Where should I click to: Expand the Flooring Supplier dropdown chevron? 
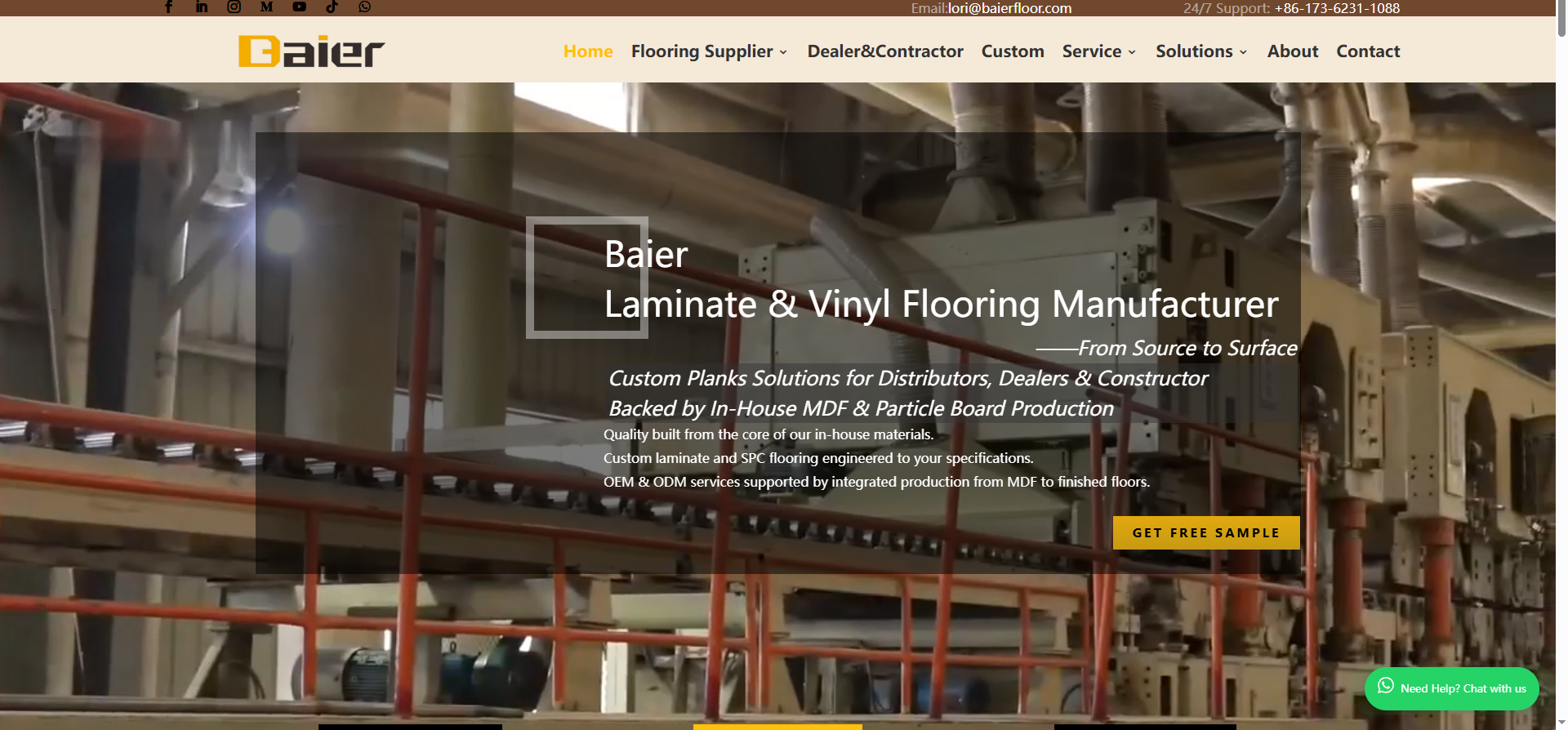pyautogui.click(x=784, y=52)
